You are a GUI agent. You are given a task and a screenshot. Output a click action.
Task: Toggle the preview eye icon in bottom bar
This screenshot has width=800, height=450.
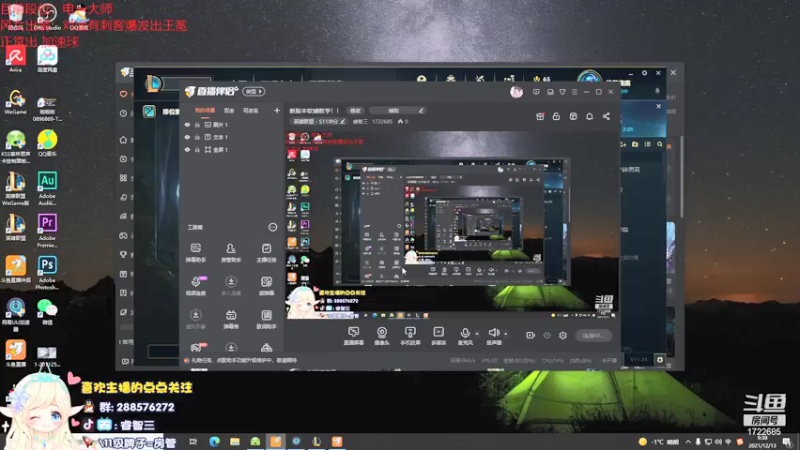[x=547, y=335]
